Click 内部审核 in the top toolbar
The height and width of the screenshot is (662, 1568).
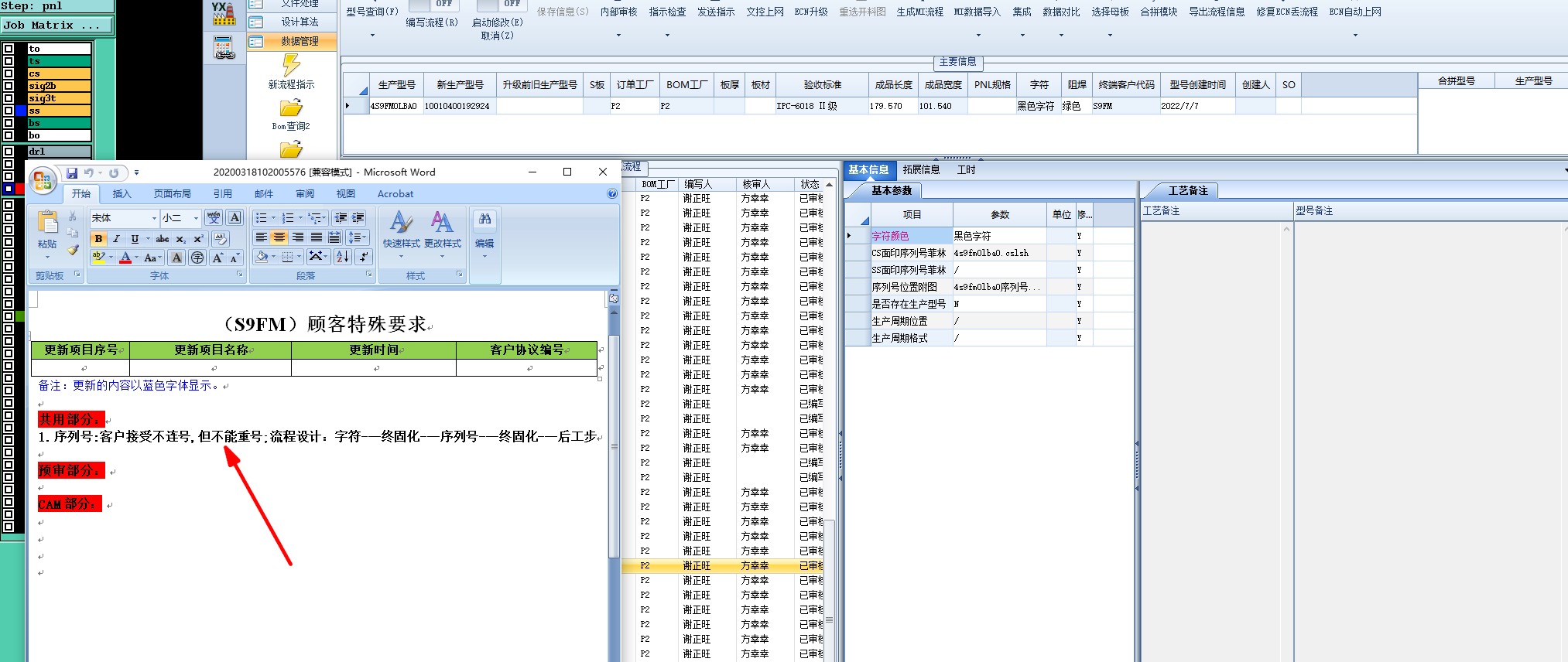pos(618,12)
